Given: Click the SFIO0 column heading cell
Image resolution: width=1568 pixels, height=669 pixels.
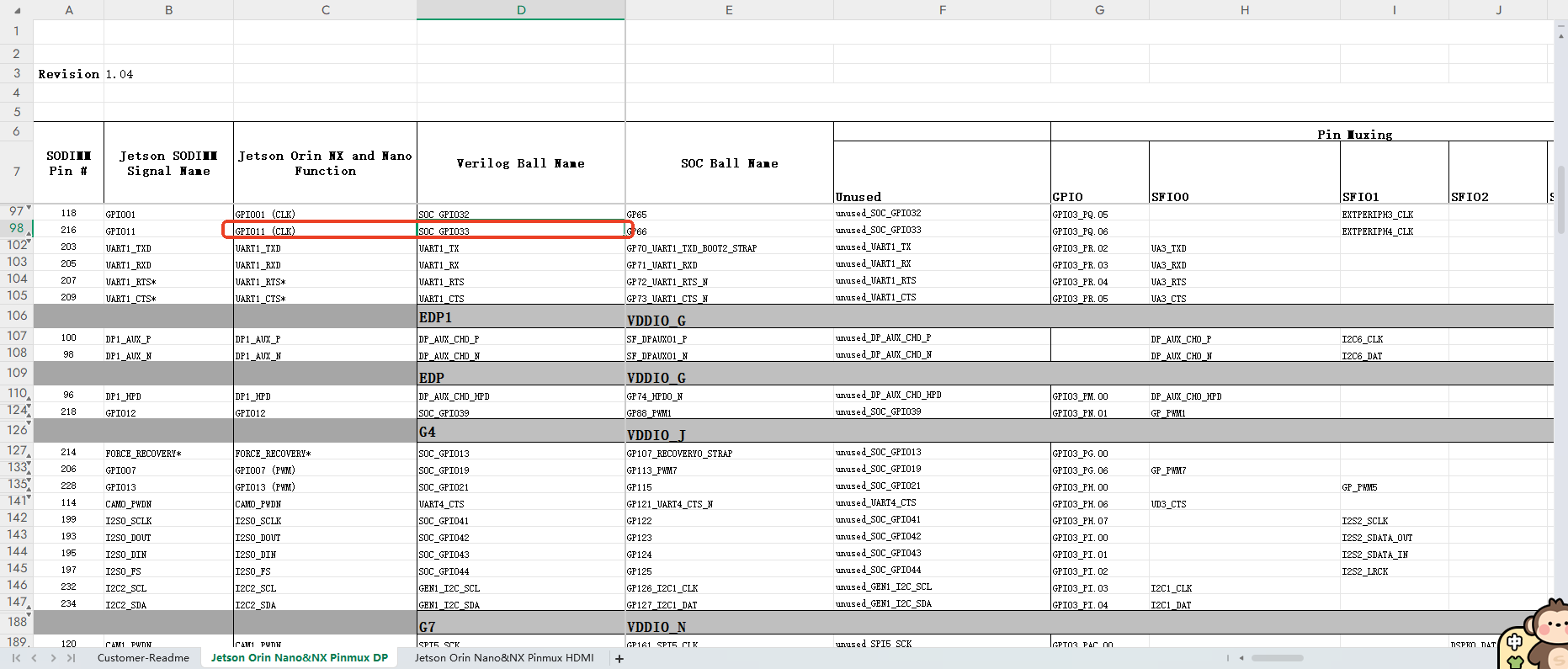Looking at the screenshot, I should [1244, 173].
